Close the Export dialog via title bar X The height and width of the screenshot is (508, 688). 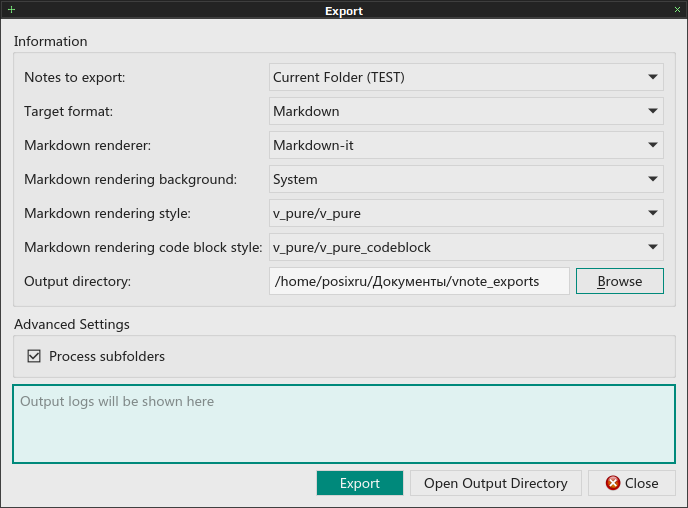(x=677, y=10)
